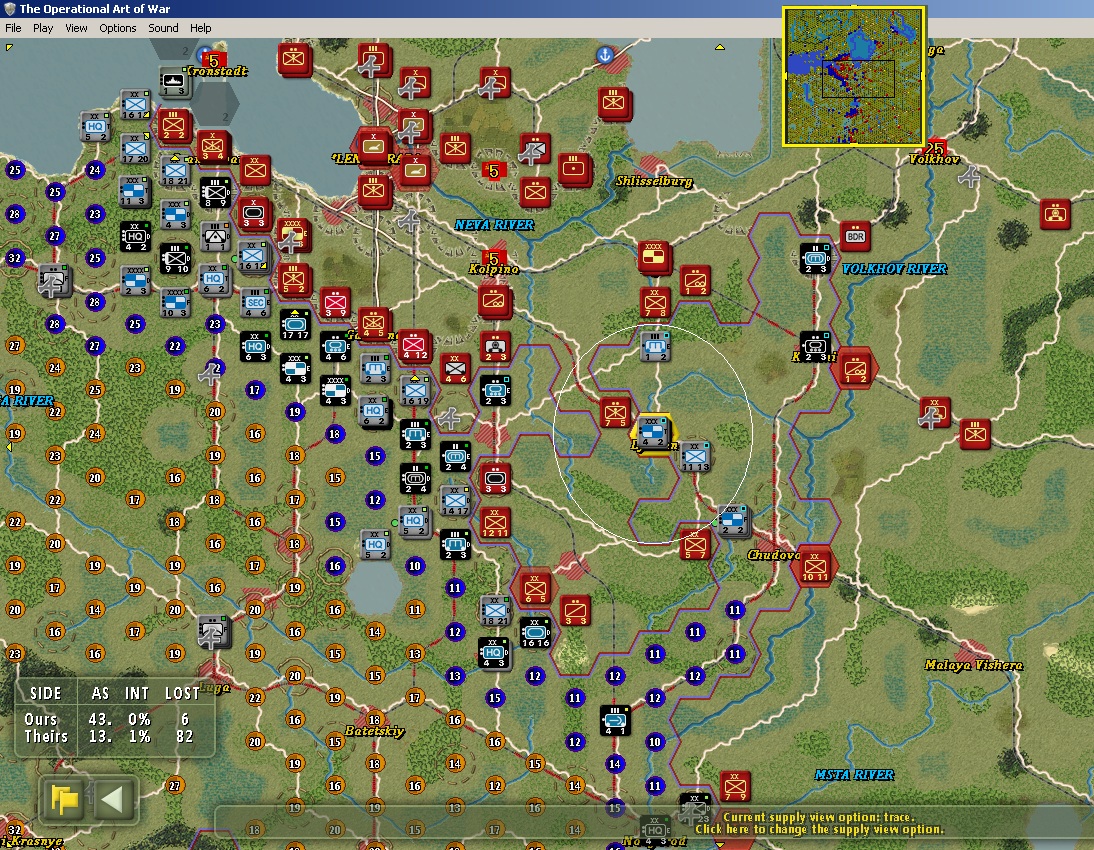Select the black armored unit 17-17
The width and height of the screenshot is (1094, 850).
pyautogui.click(x=295, y=325)
